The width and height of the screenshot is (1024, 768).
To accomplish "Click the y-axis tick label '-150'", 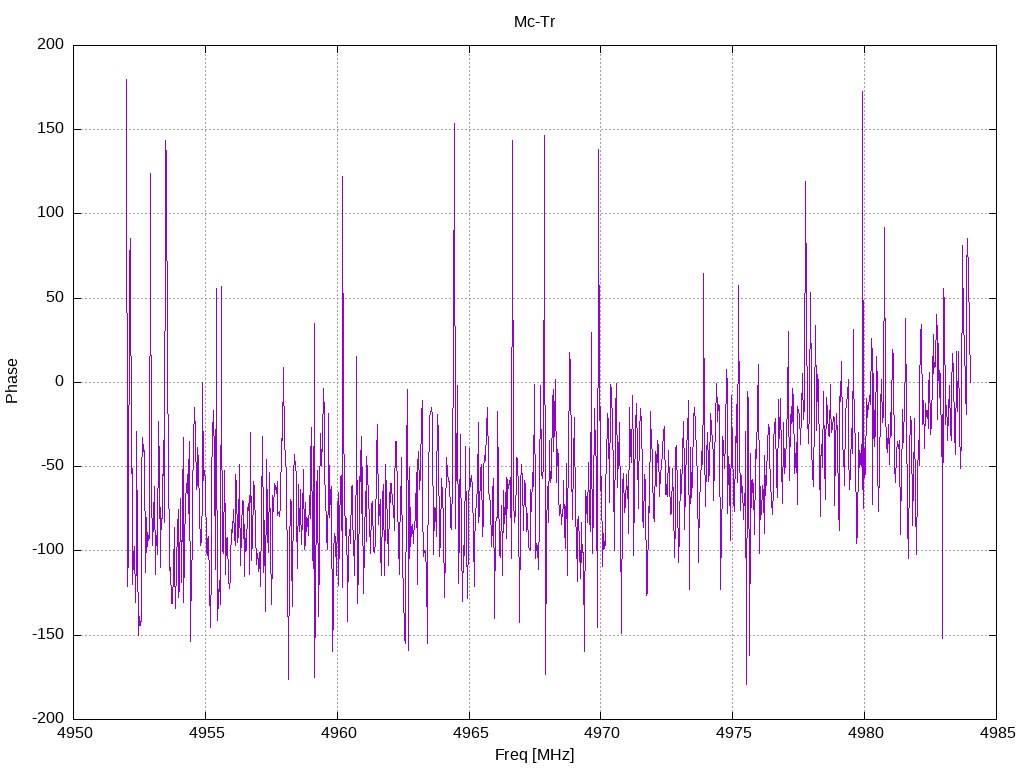I will click(x=48, y=634).
